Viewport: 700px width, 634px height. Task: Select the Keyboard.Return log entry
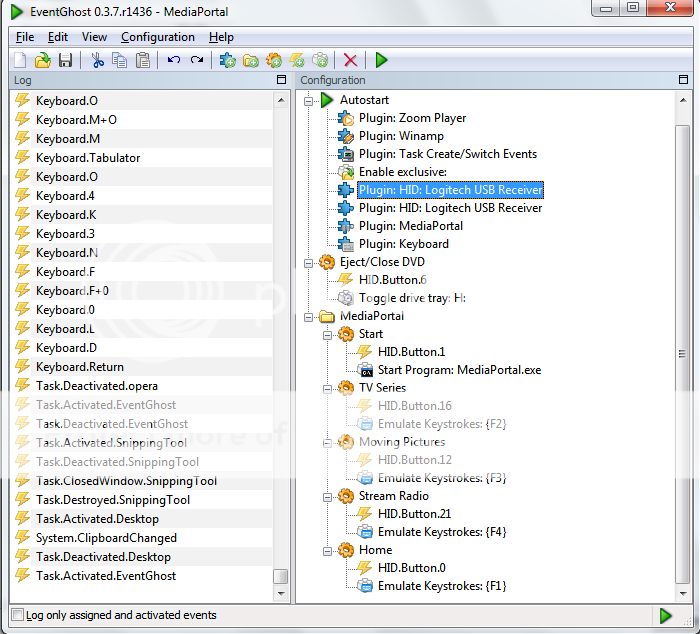pyautogui.click(x=80, y=367)
